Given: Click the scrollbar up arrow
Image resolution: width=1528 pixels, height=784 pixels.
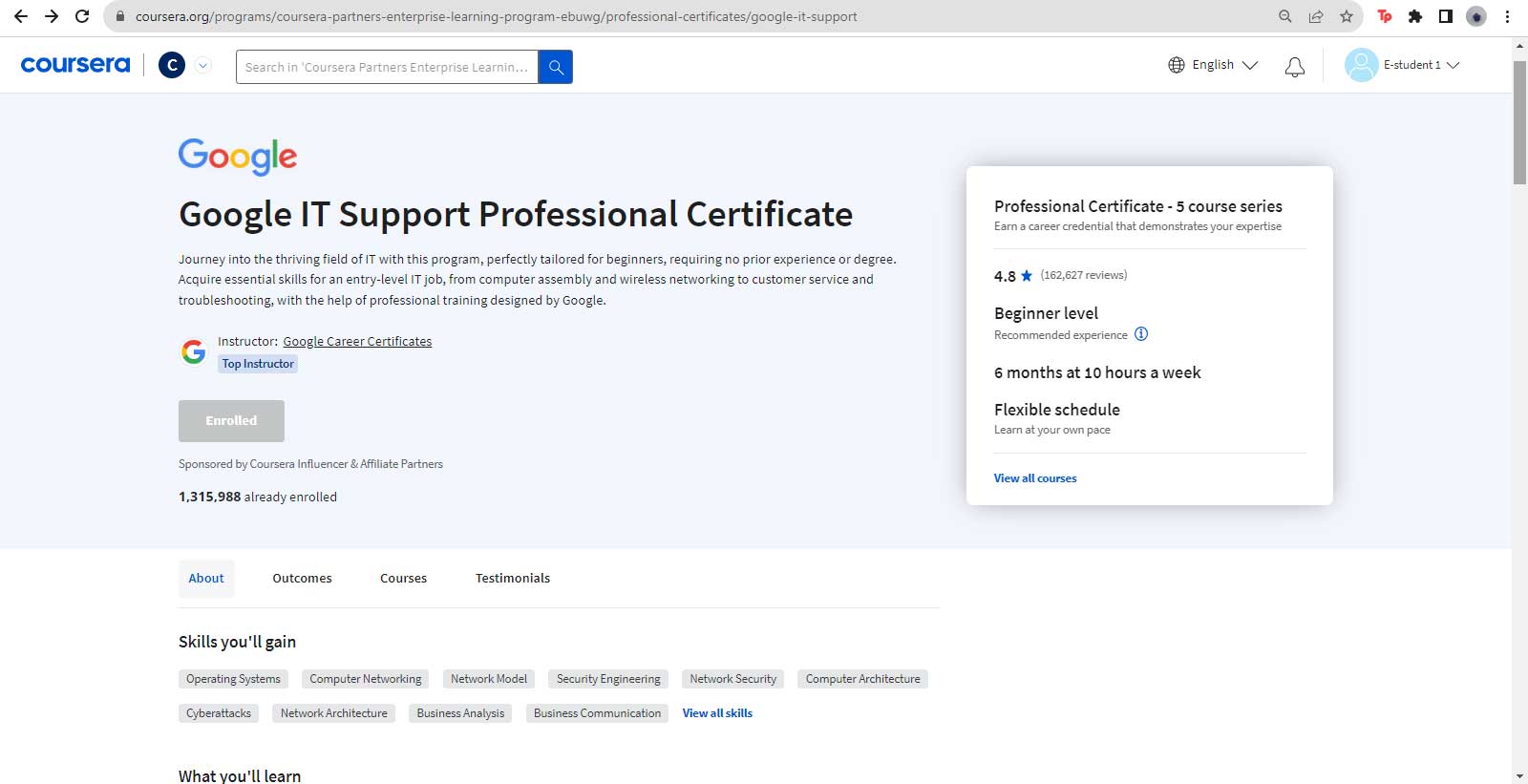Looking at the screenshot, I should click(1519, 45).
